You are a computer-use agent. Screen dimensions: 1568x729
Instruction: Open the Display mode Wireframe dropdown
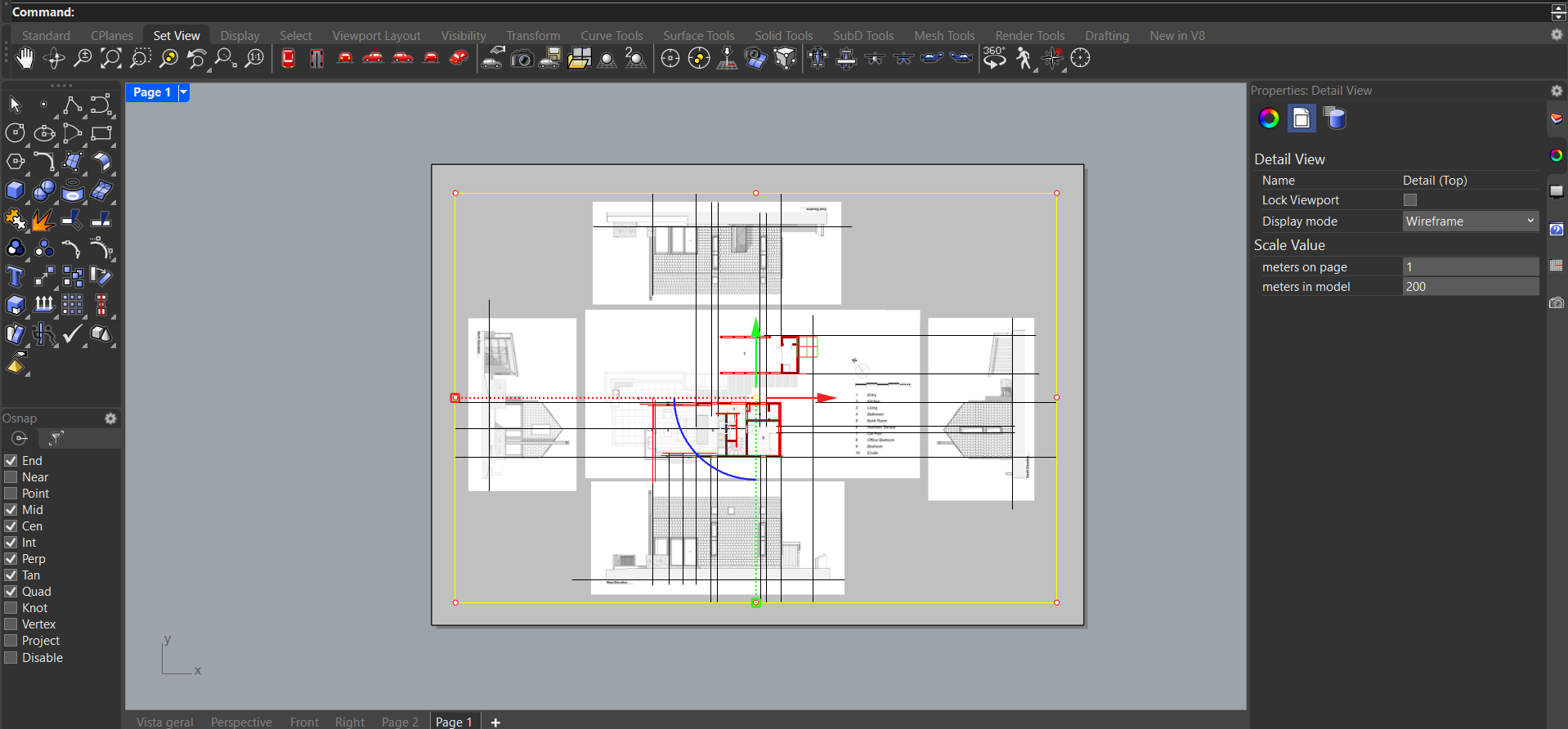point(1470,221)
